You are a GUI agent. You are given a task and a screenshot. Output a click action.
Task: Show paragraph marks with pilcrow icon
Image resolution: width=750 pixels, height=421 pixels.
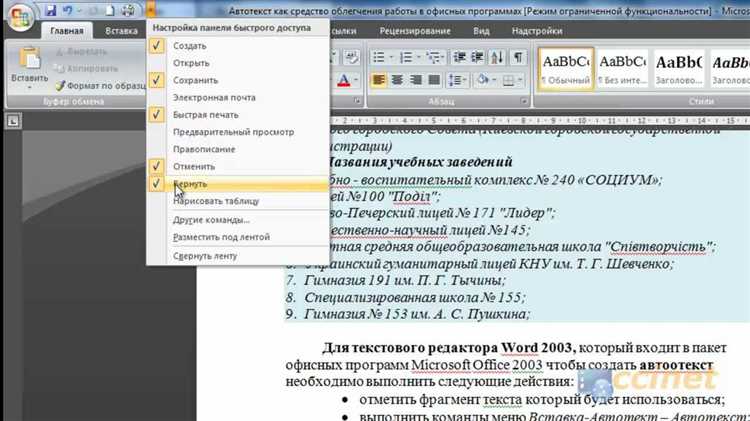point(518,57)
